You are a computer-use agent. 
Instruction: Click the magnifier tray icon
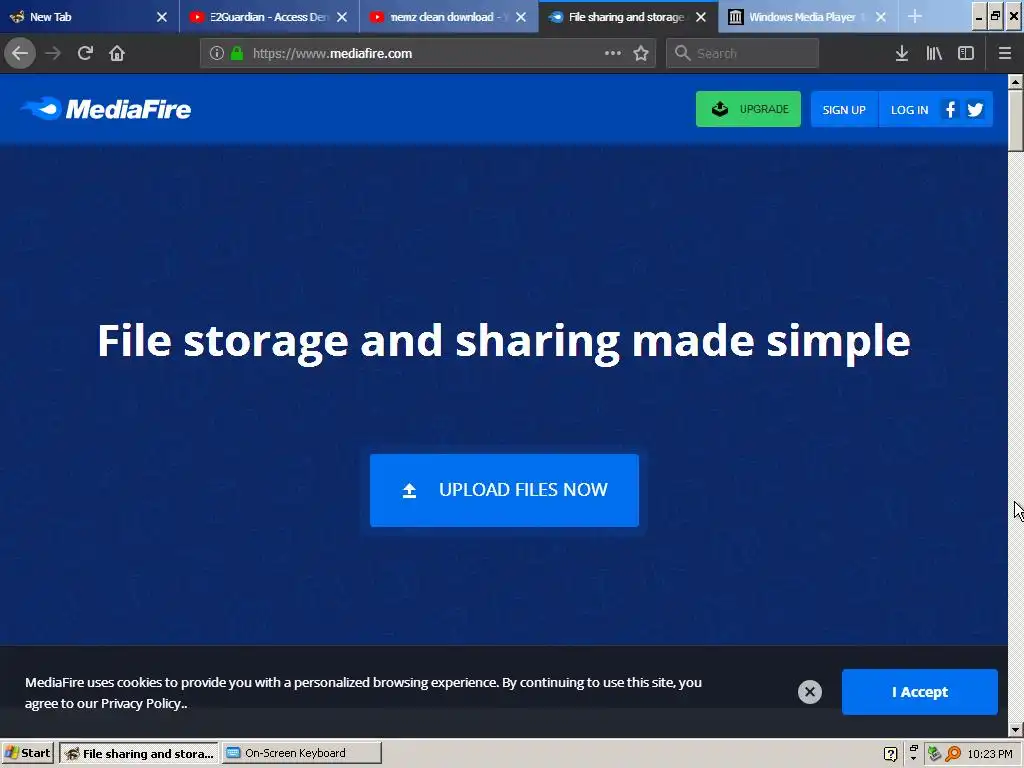953,754
